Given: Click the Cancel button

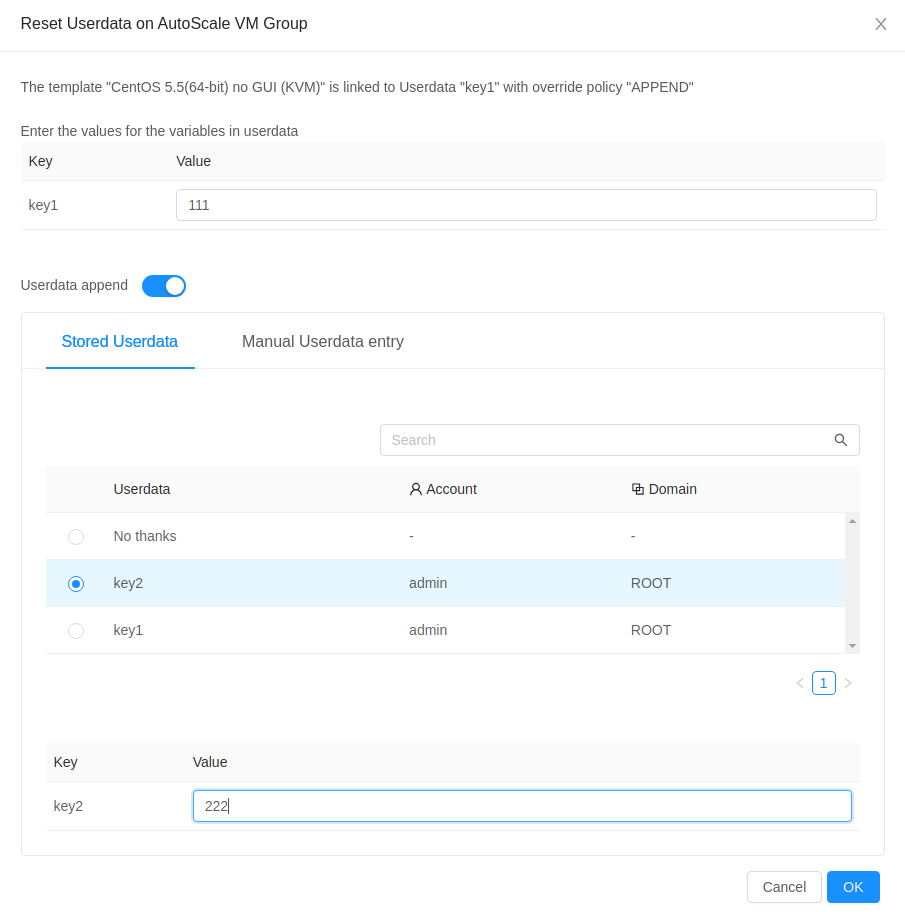Looking at the screenshot, I should tap(784, 887).
